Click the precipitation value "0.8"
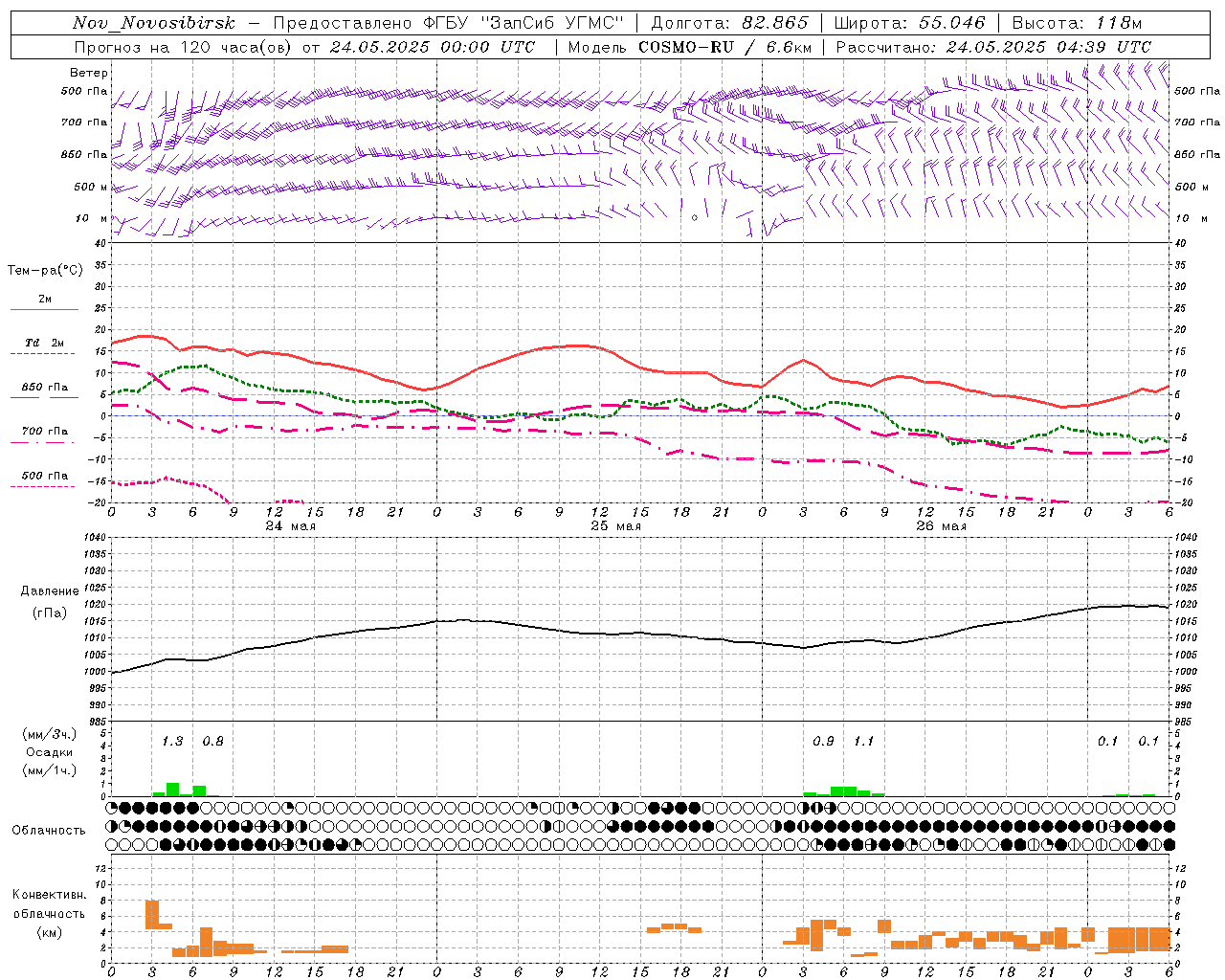Viewport: 1225px width, 980px height. (212, 742)
